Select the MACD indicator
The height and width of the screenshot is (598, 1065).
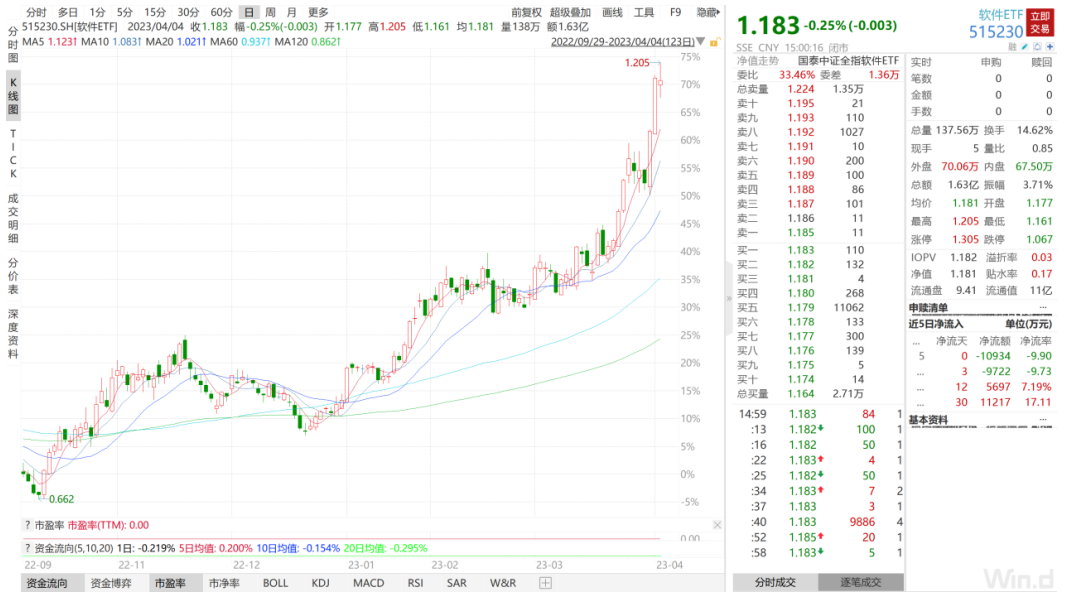pos(368,583)
